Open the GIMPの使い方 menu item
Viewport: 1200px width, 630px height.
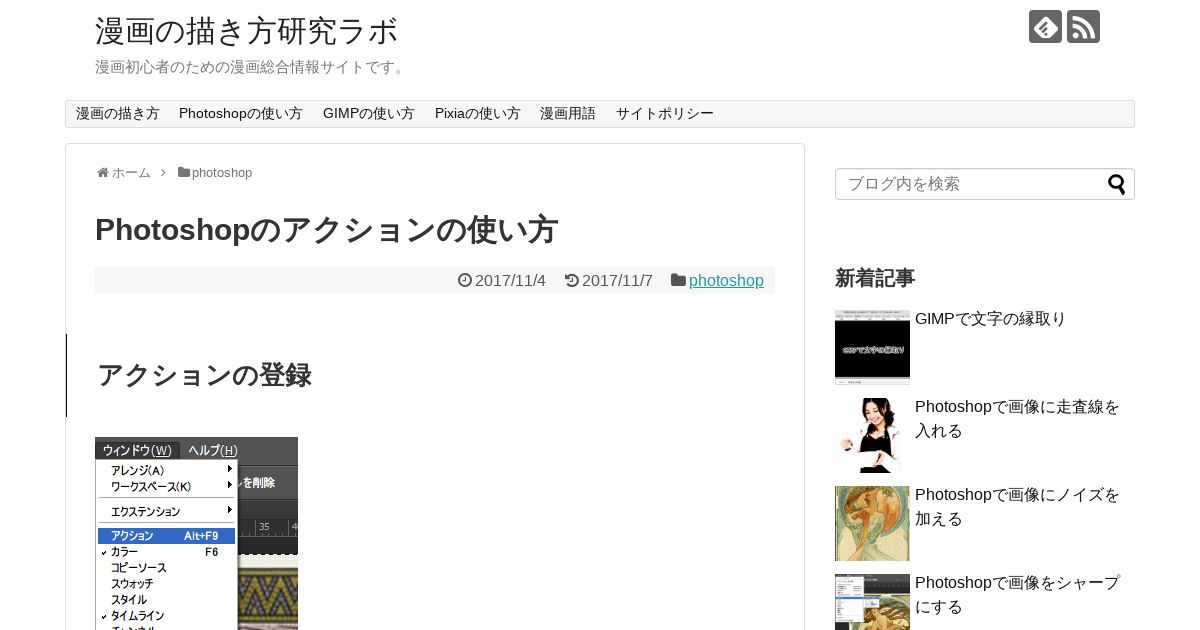369,114
